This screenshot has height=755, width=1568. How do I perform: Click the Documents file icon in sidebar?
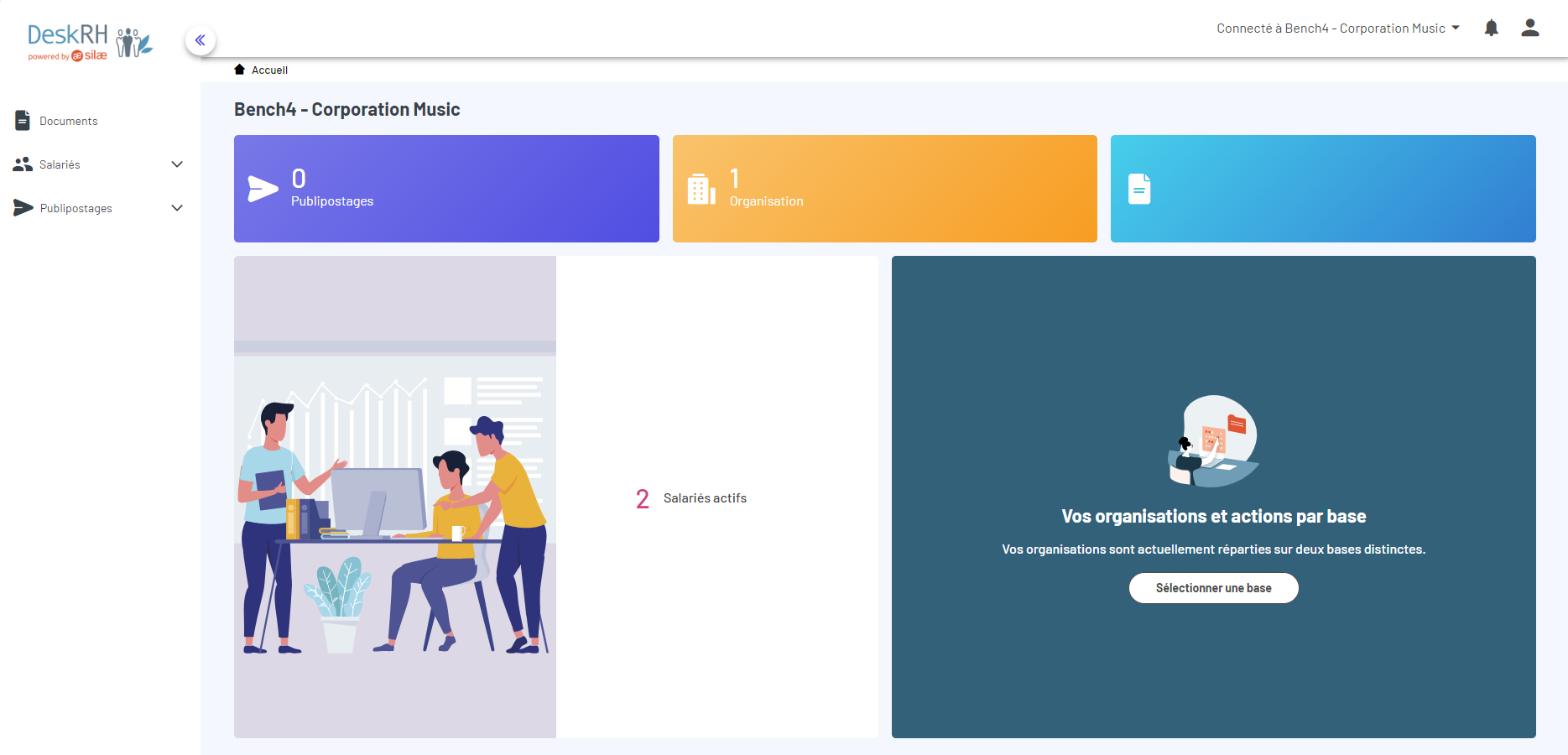point(23,121)
